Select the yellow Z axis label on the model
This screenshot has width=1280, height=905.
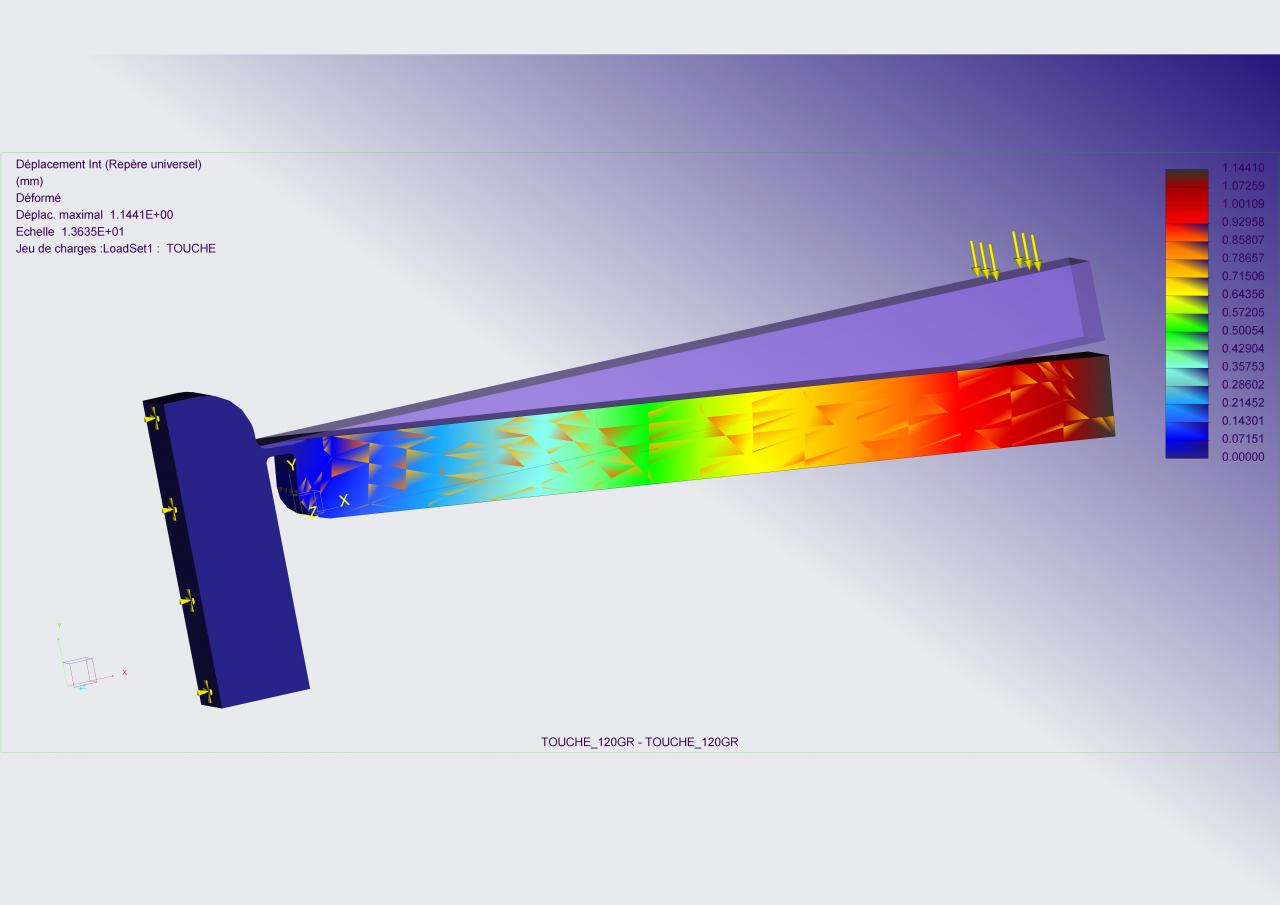pos(313,512)
